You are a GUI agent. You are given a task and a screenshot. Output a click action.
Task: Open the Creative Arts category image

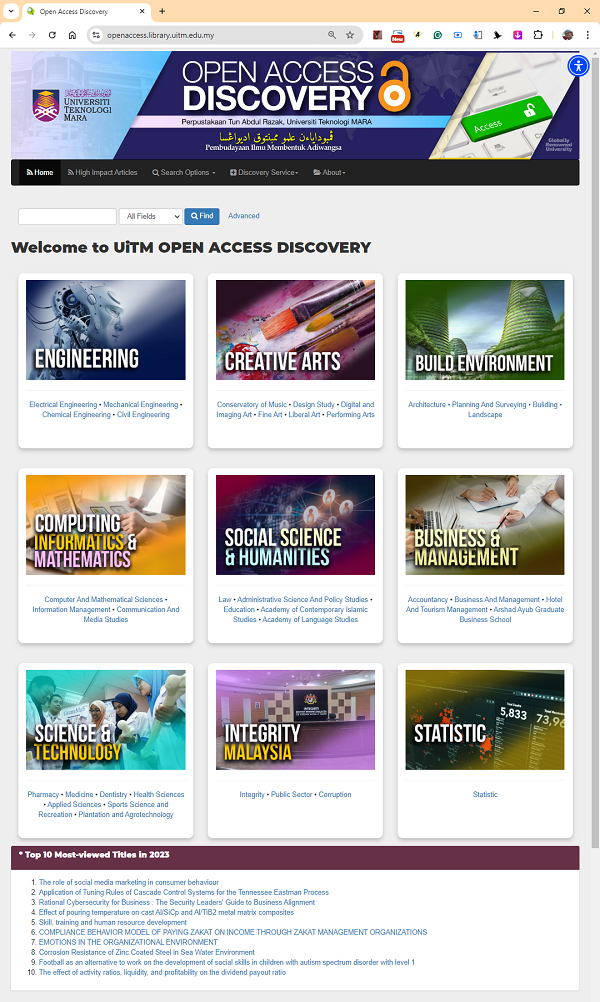pyautogui.click(x=295, y=330)
